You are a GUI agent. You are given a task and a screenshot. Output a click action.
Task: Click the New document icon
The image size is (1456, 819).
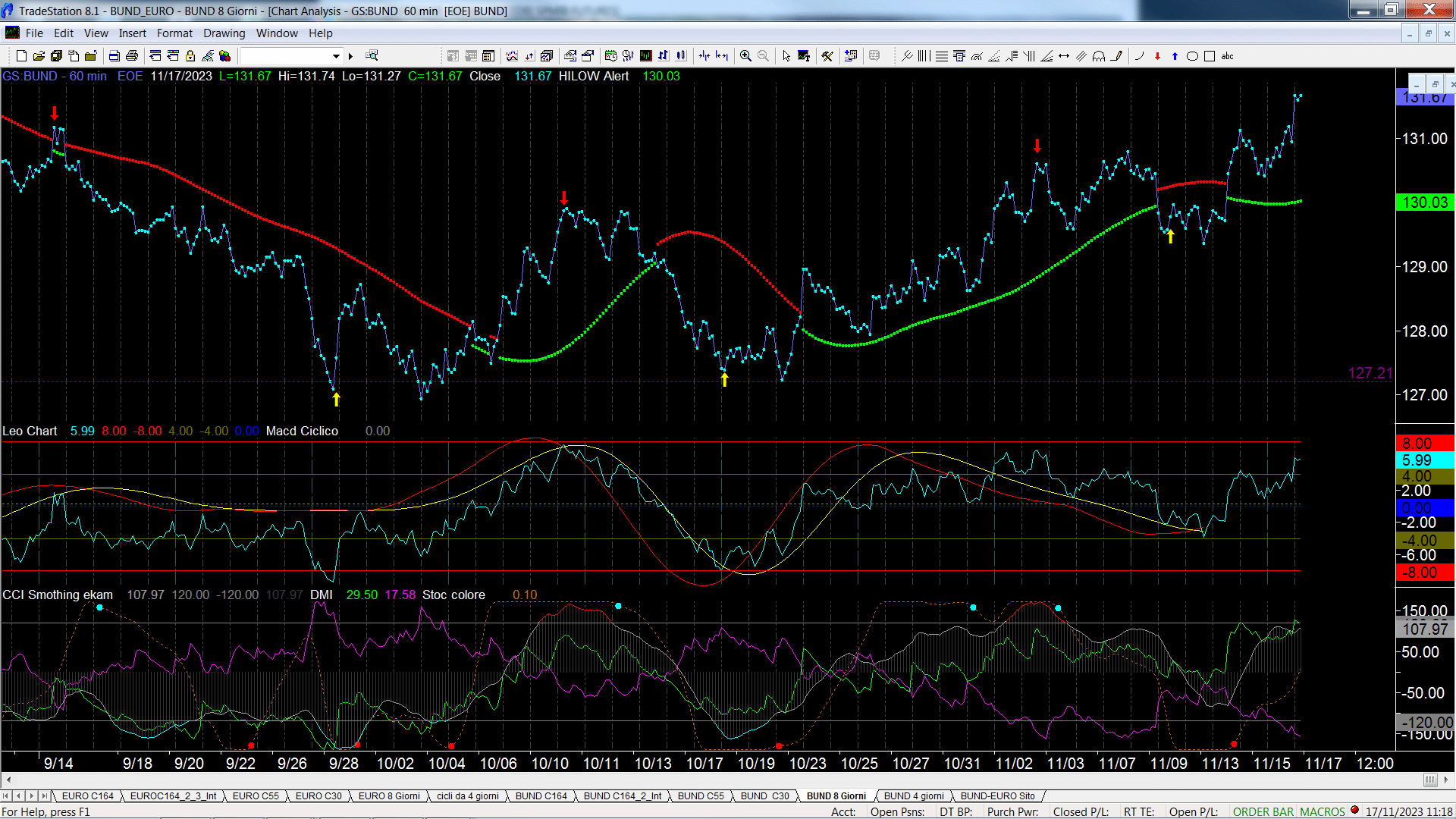pos(21,56)
